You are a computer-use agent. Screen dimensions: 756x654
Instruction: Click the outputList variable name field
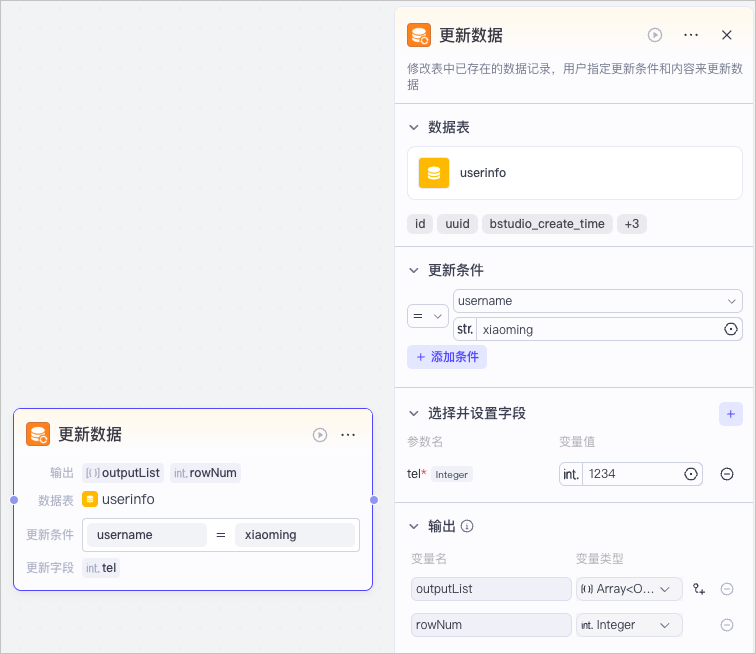(491, 589)
